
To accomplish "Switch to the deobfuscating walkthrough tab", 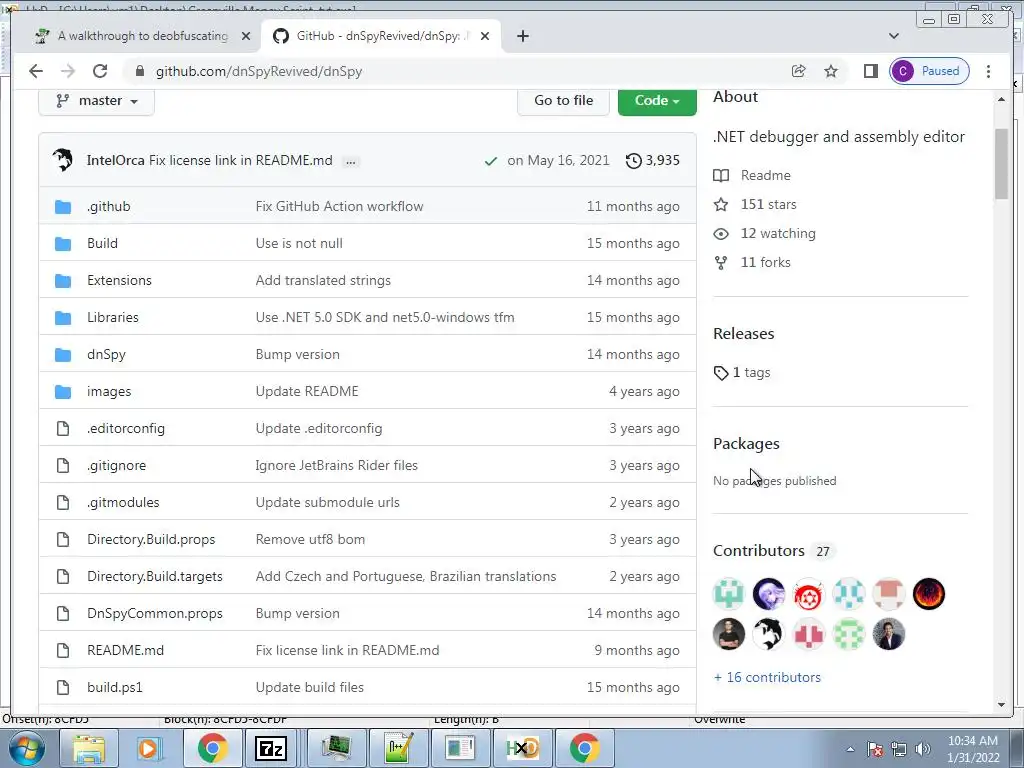I will tap(142, 36).
